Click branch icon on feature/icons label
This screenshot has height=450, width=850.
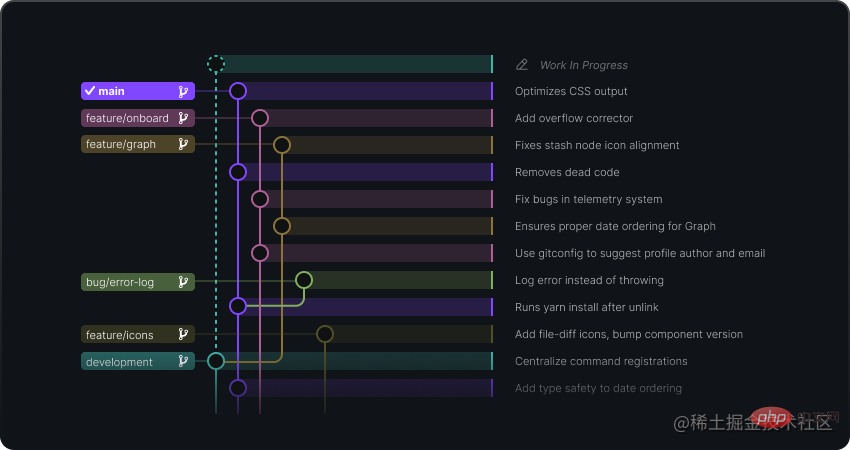183,335
